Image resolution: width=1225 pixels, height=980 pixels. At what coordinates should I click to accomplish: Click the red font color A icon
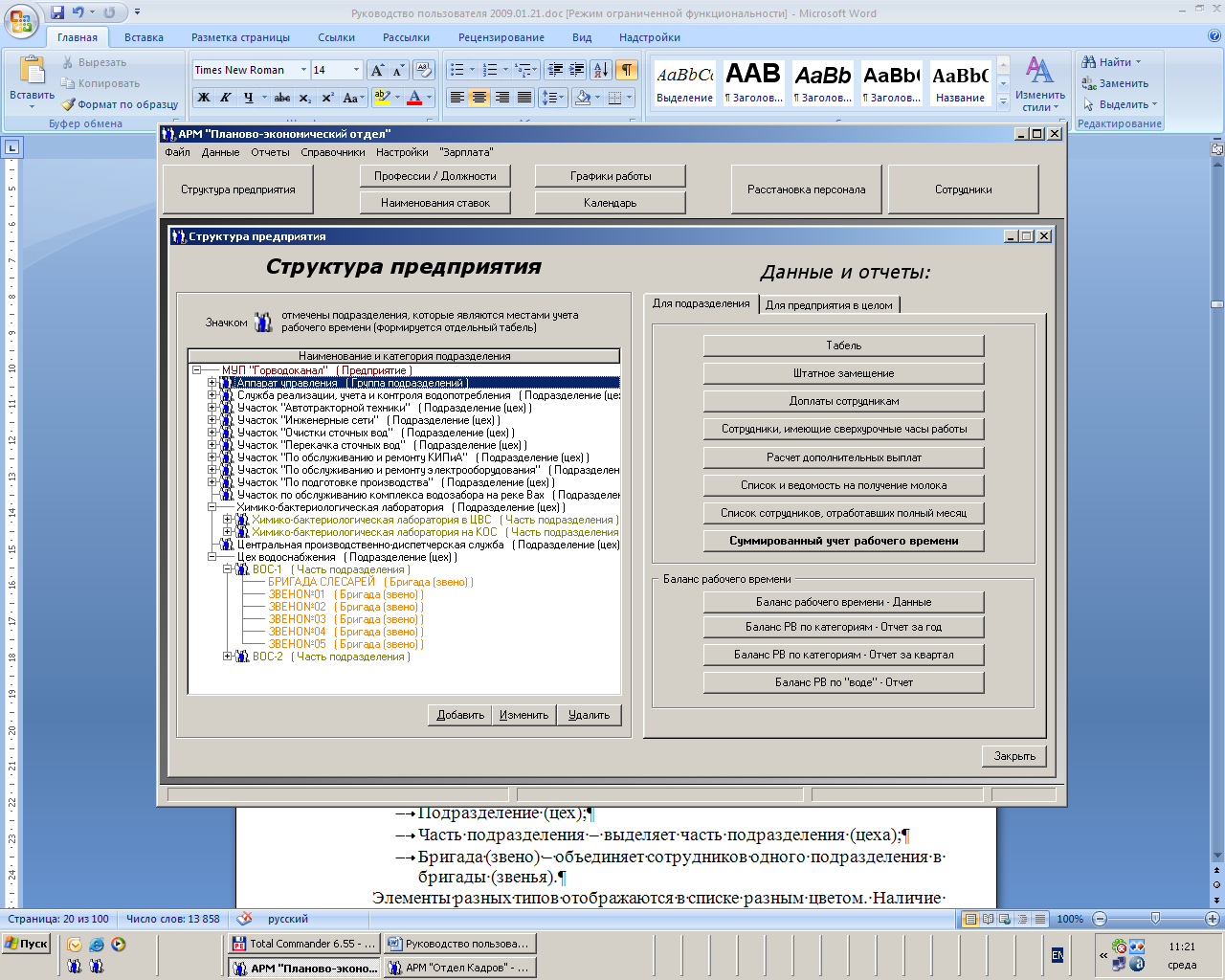(x=414, y=97)
